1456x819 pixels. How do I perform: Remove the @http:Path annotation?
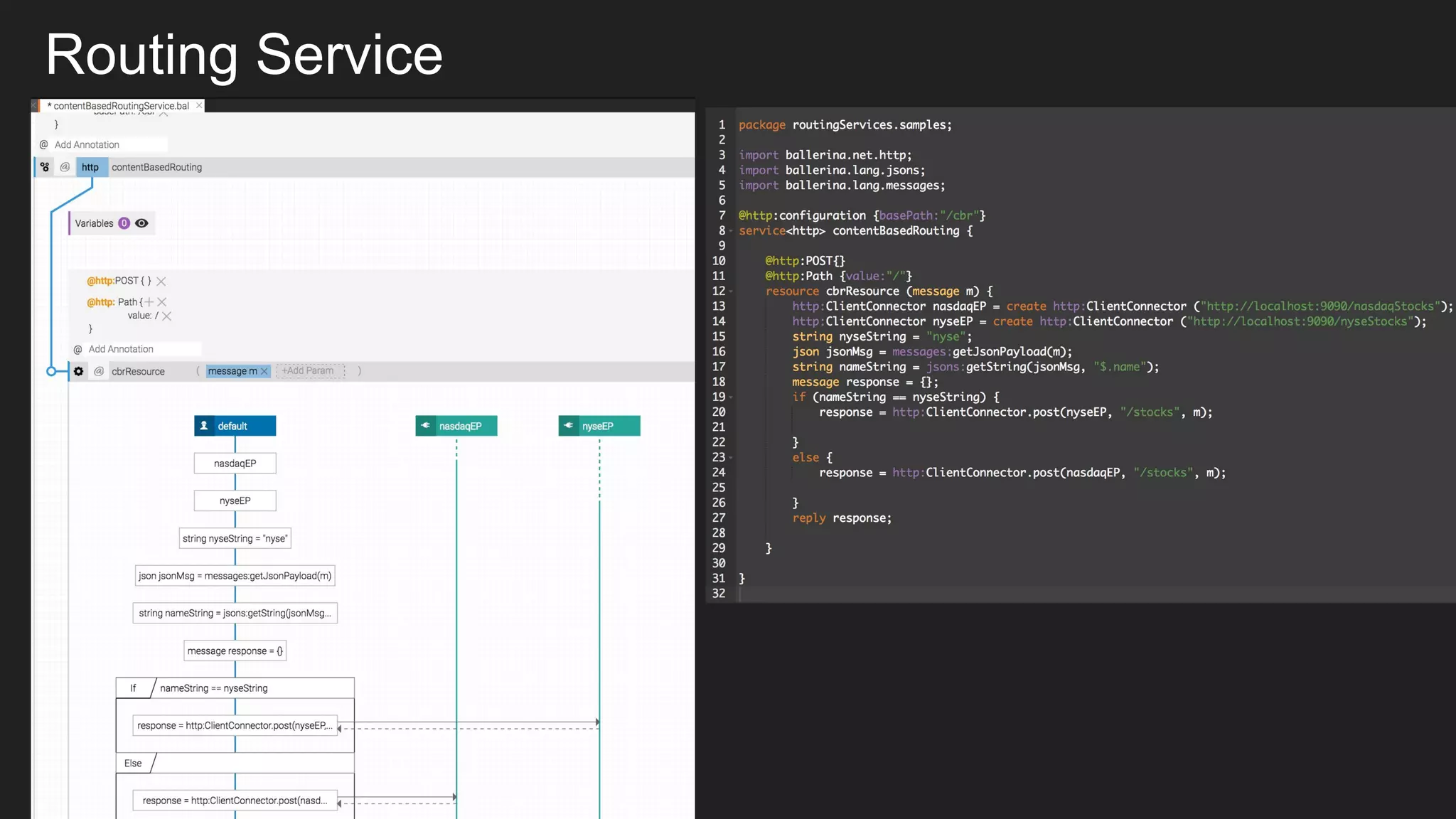tap(162, 302)
